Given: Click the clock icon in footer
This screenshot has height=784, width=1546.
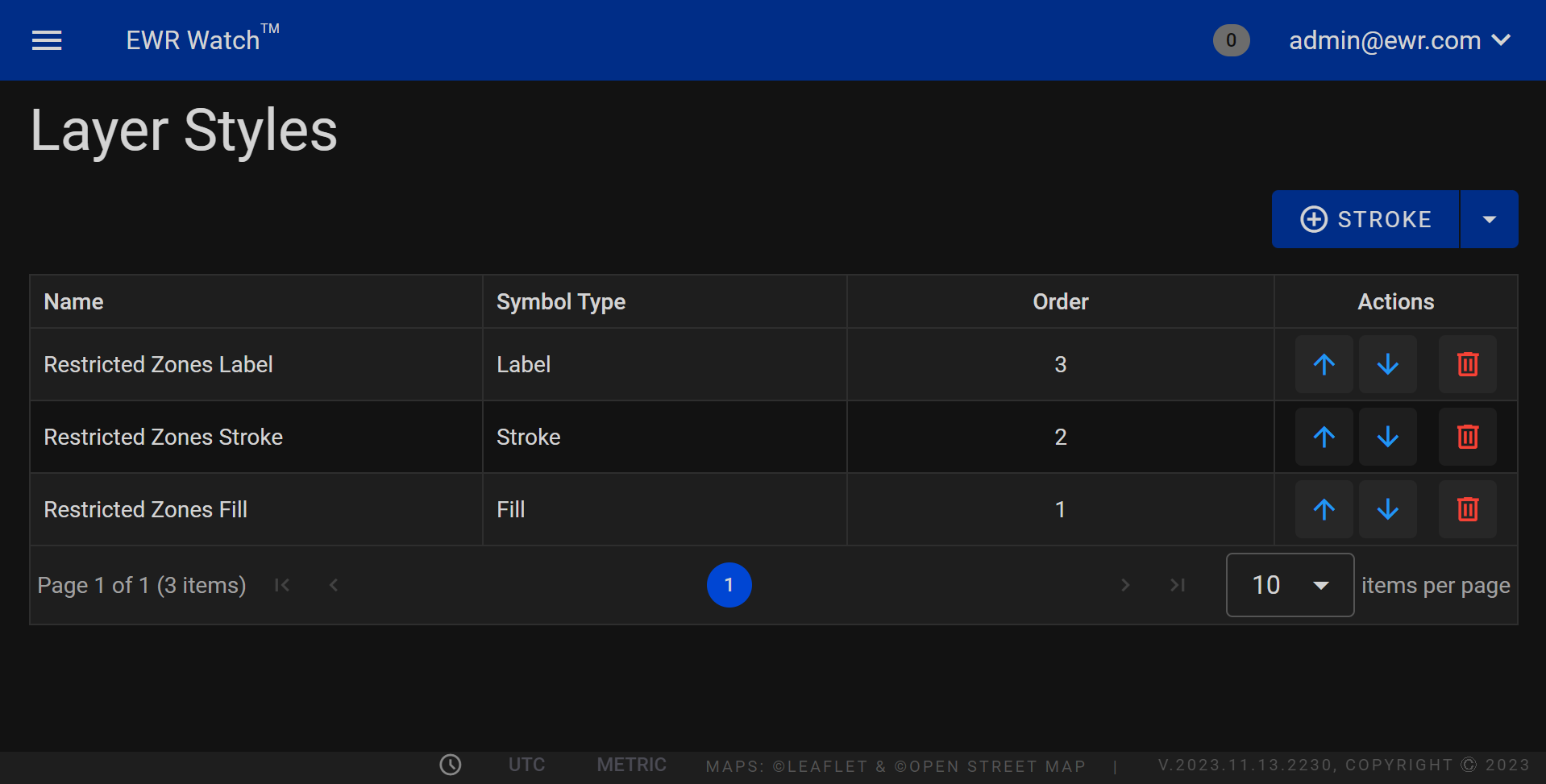Looking at the screenshot, I should pyautogui.click(x=451, y=765).
